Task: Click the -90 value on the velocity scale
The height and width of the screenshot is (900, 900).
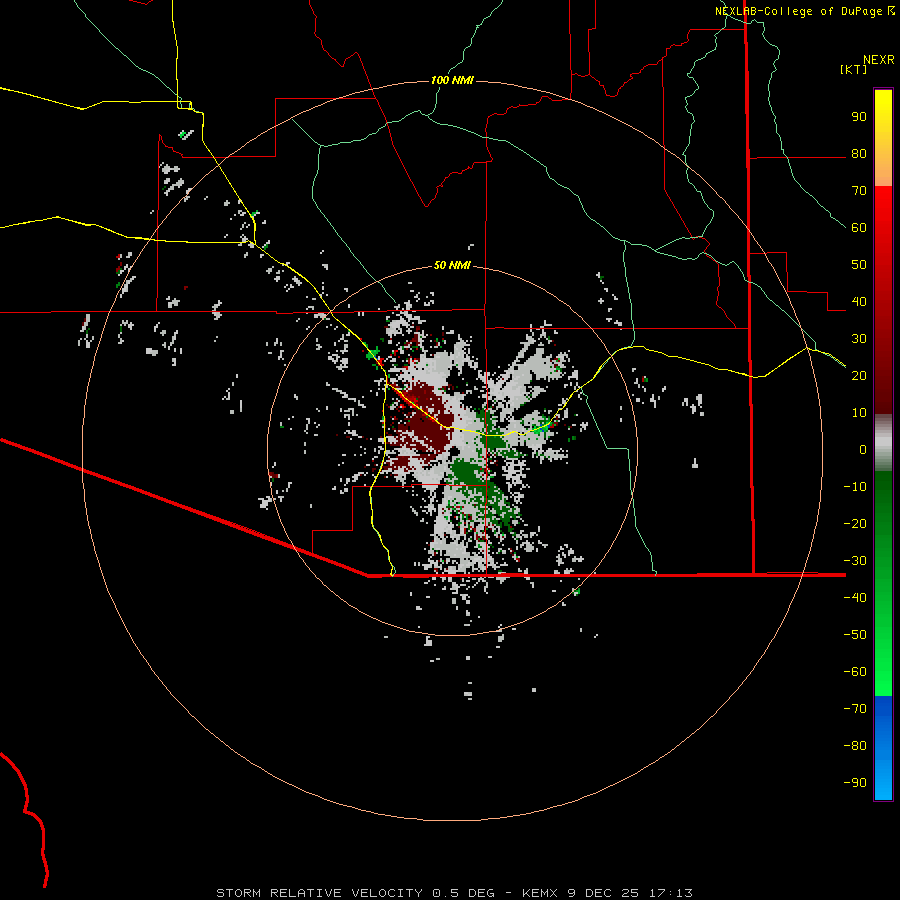Action: coord(855,783)
